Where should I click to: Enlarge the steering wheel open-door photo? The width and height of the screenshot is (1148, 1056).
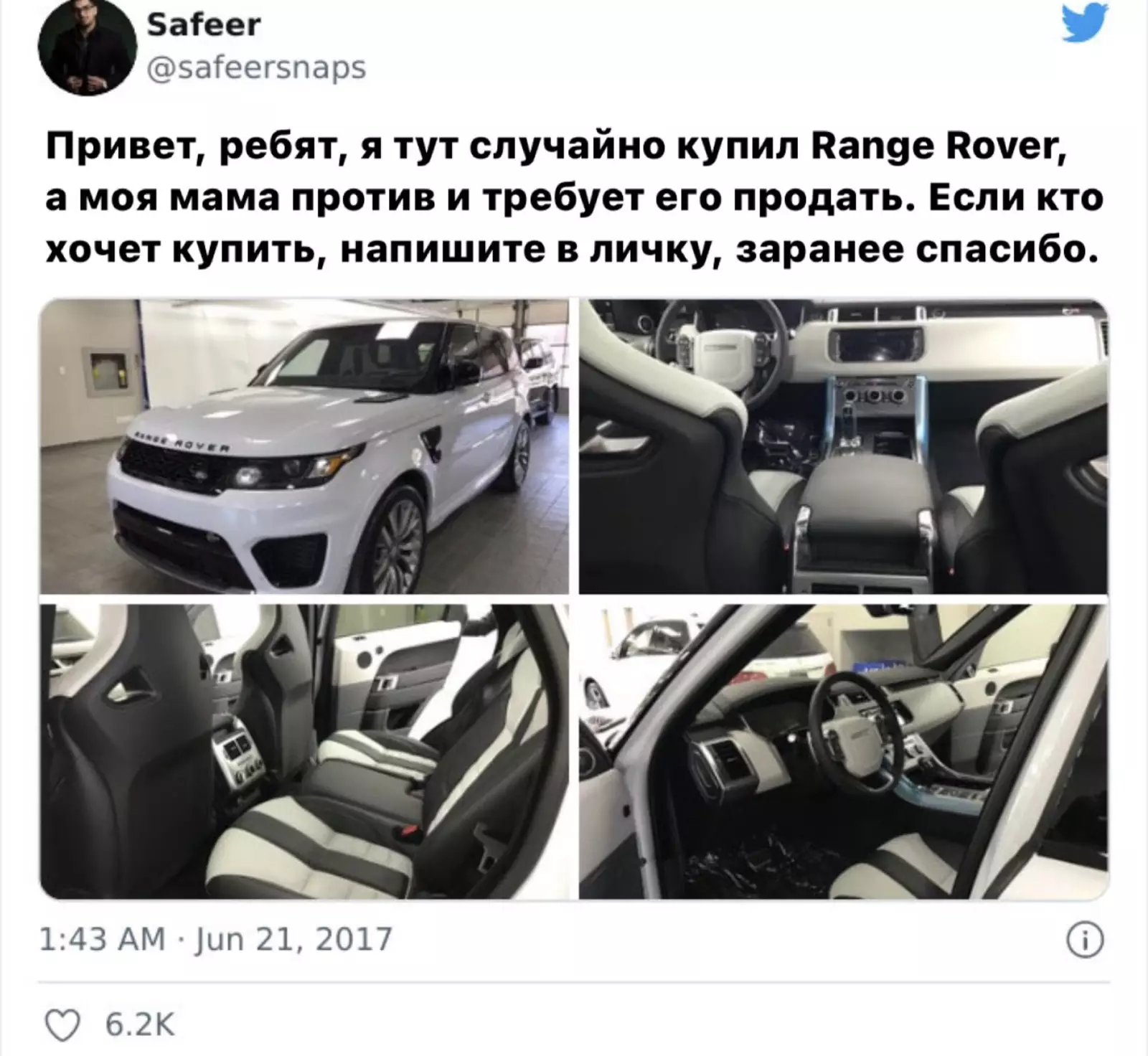[844, 752]
